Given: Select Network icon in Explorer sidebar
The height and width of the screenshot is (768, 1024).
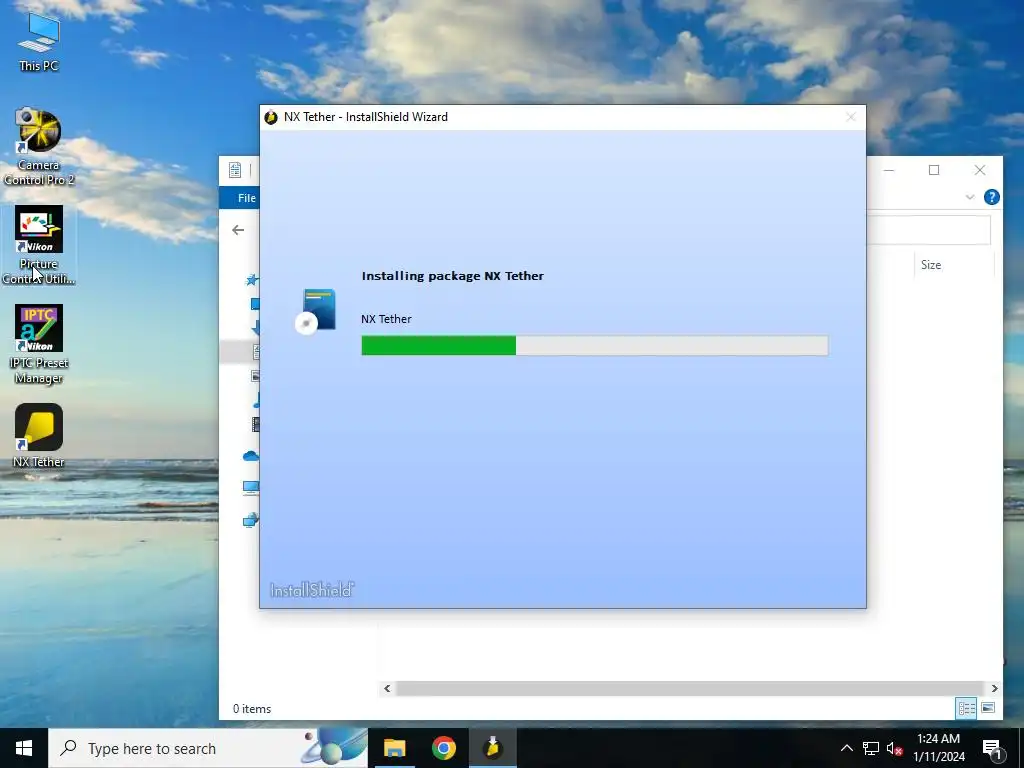Looking at the screenshot, I should [x=251, y=520].
